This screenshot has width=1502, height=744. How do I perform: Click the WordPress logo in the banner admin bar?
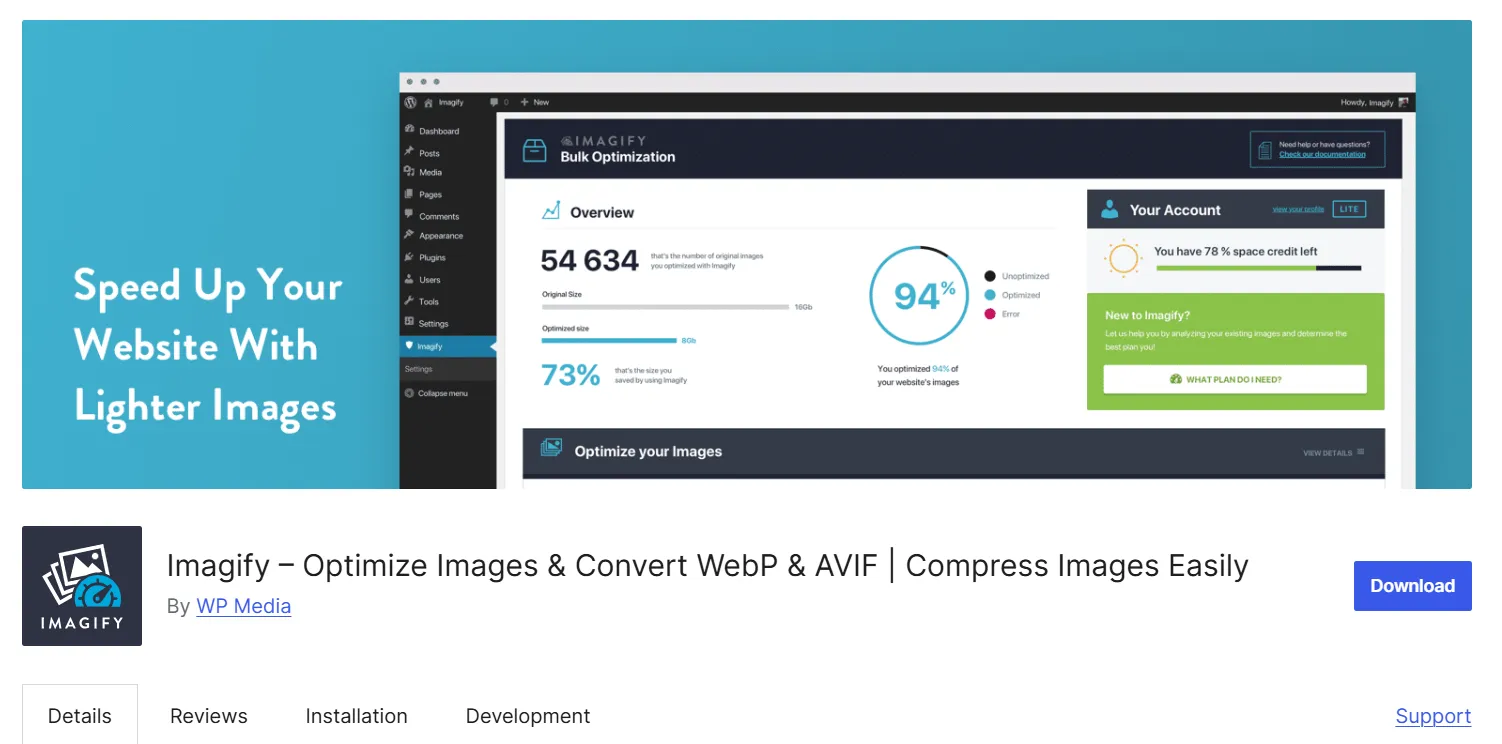[410, 102]
